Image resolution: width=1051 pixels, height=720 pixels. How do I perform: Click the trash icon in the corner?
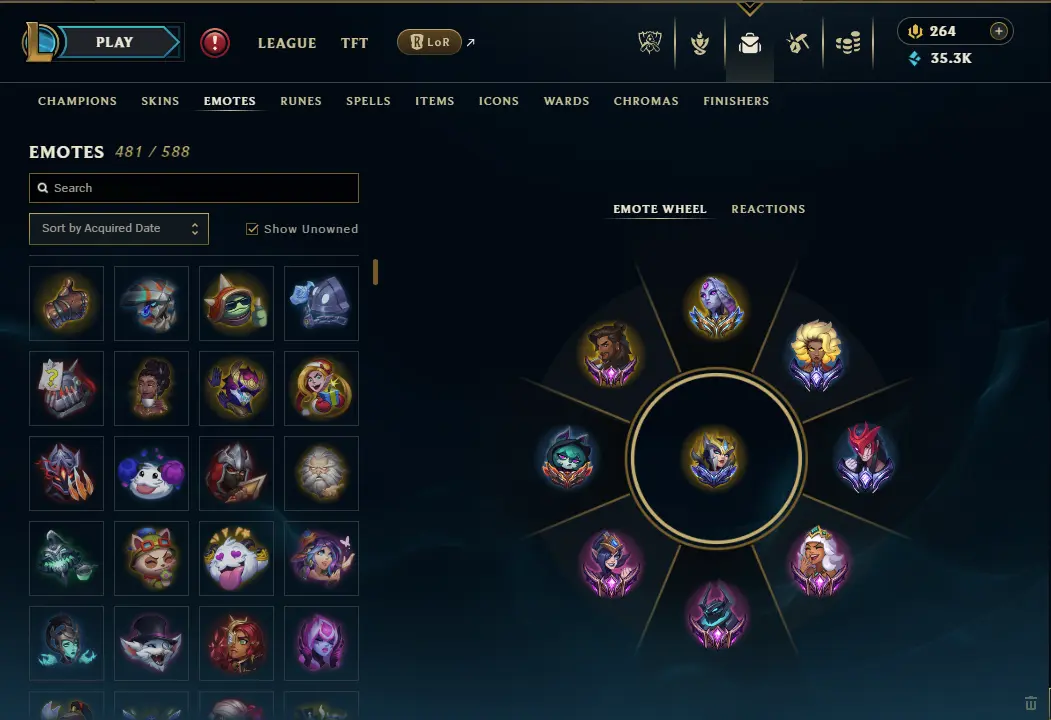pyautogui.click(x=1030, y=703)
